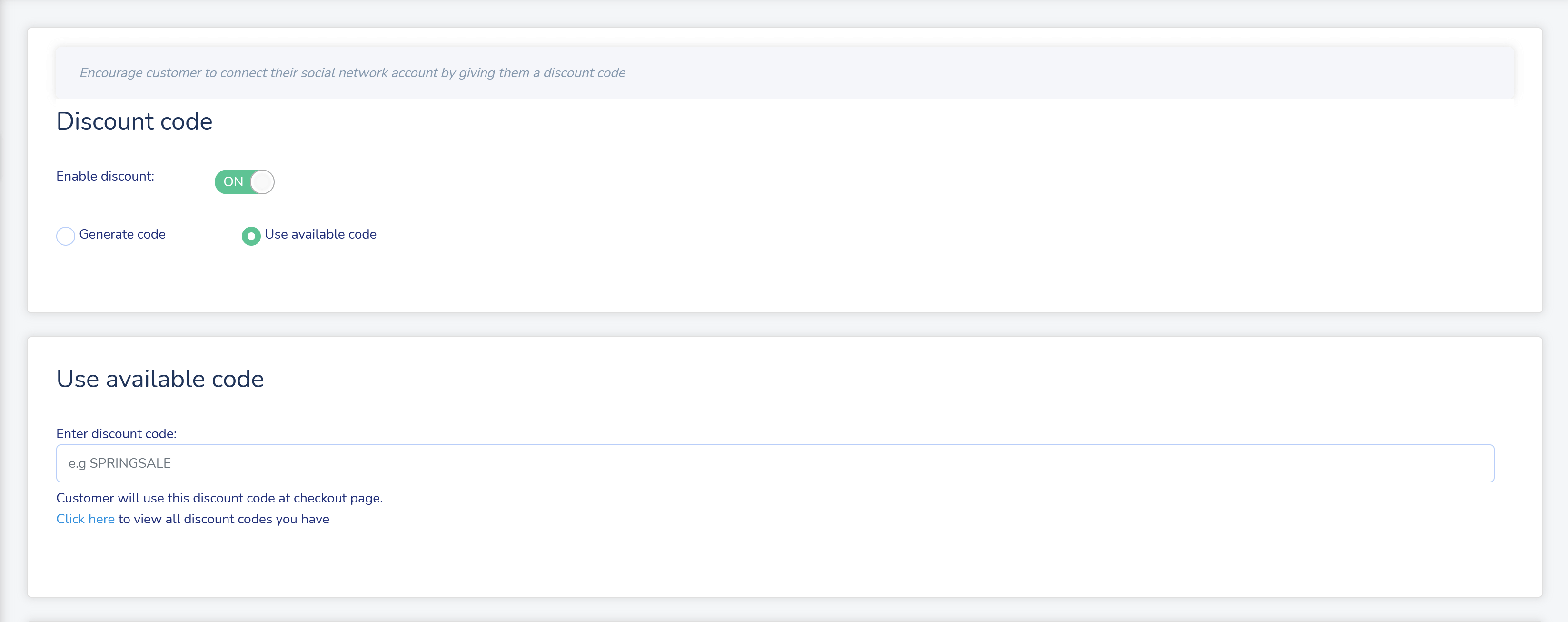Viewport: 1568px width, 622px height.
Task: Click the Enable discount: label
Action: click(105, 176)
